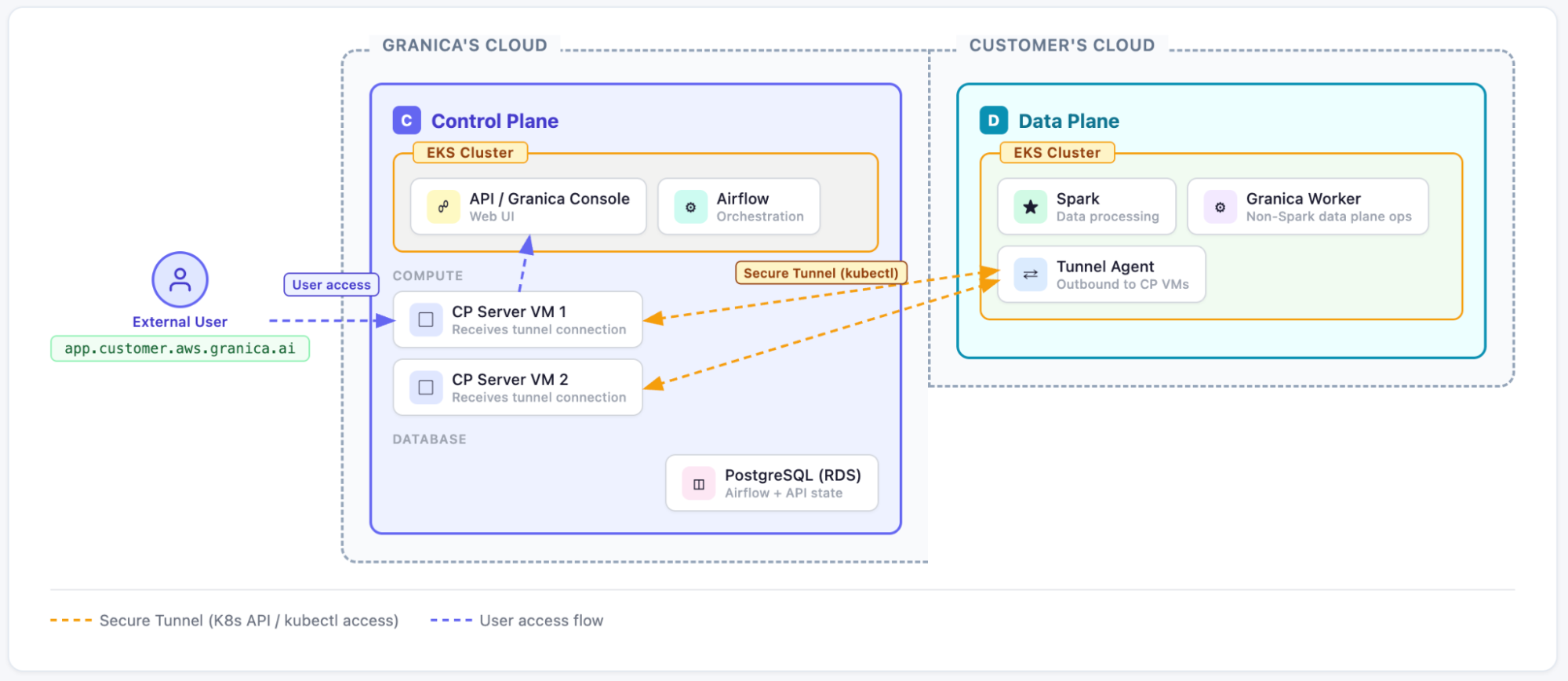Click the Control Plane 'C' badge icon
This screenshot has height=681, width=1568.
coord(406,121)
